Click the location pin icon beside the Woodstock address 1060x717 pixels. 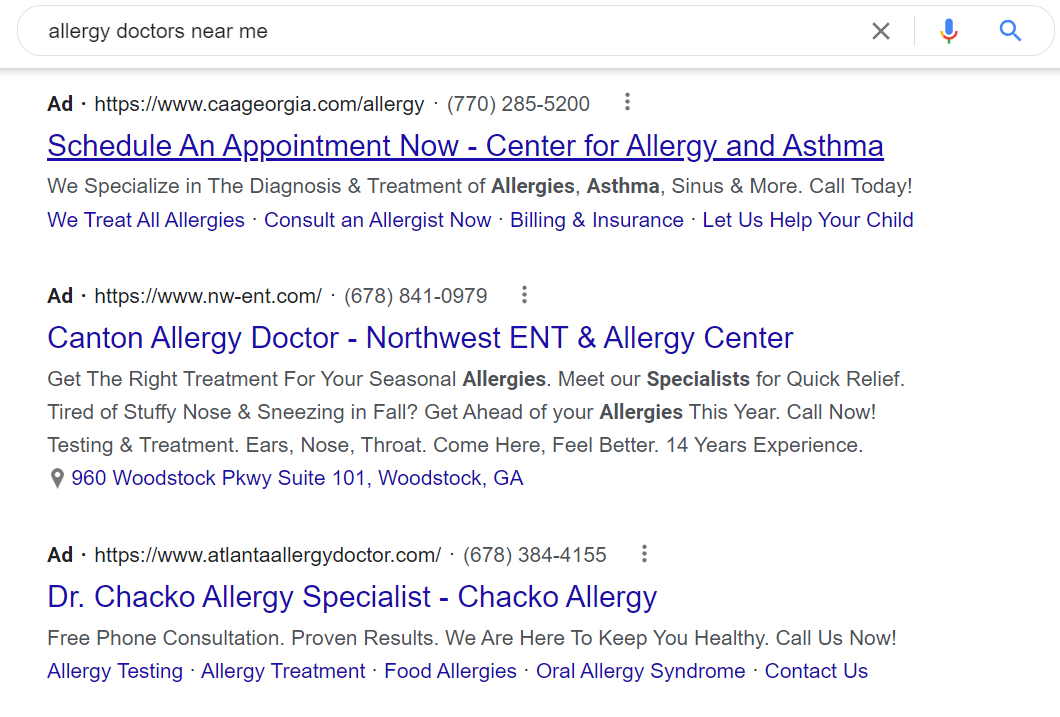point(57,478)
